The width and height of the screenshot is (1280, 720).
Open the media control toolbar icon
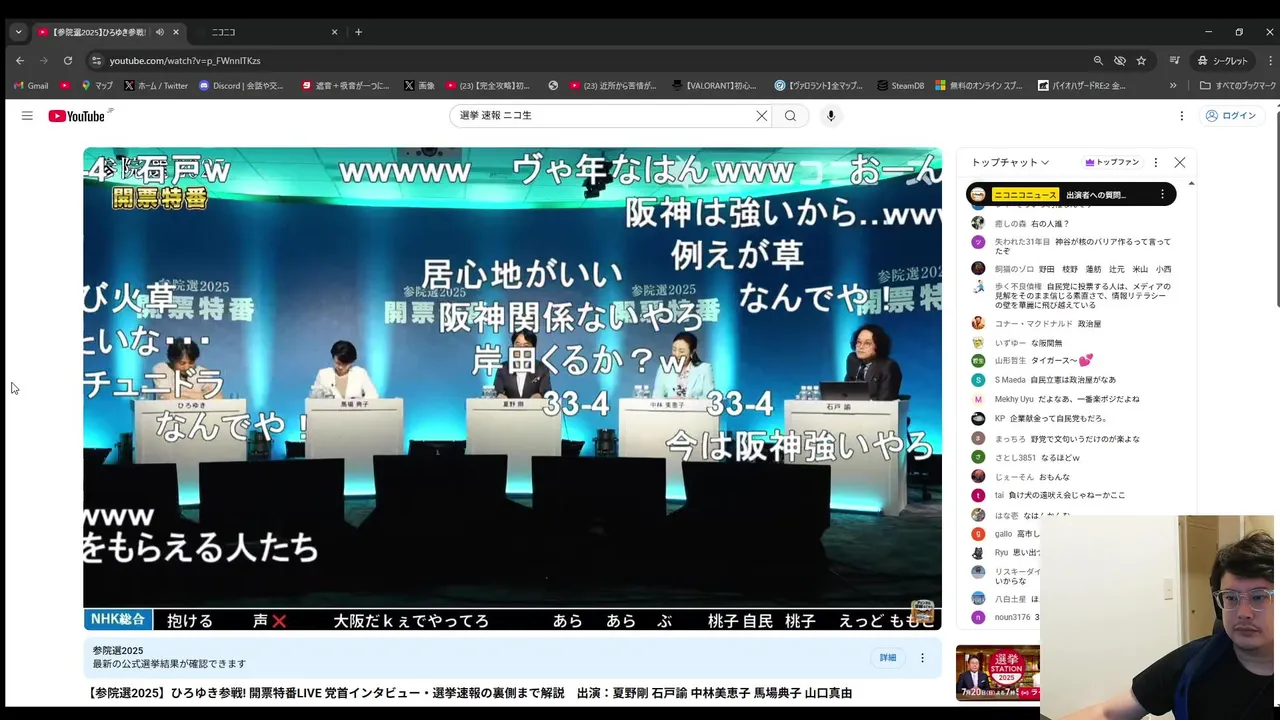point(1175,60)
